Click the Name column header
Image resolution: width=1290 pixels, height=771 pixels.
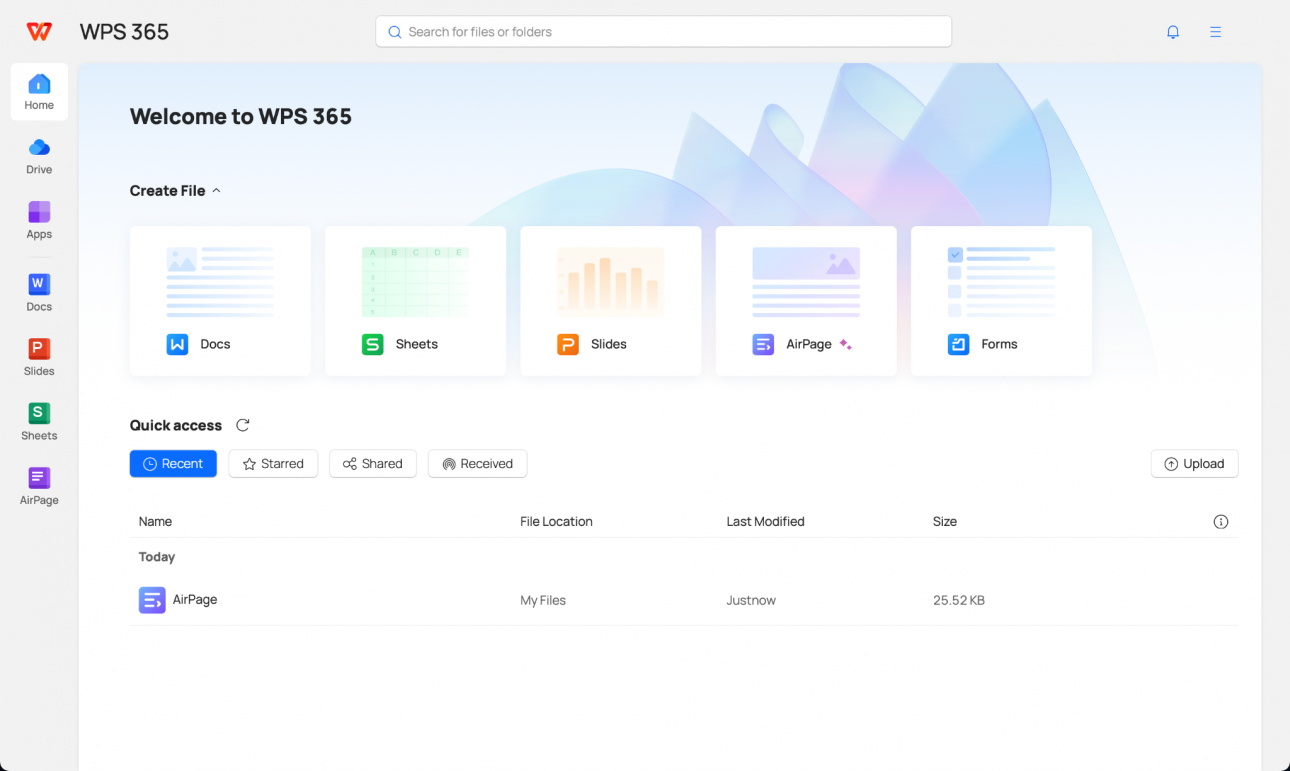point(155,522)
